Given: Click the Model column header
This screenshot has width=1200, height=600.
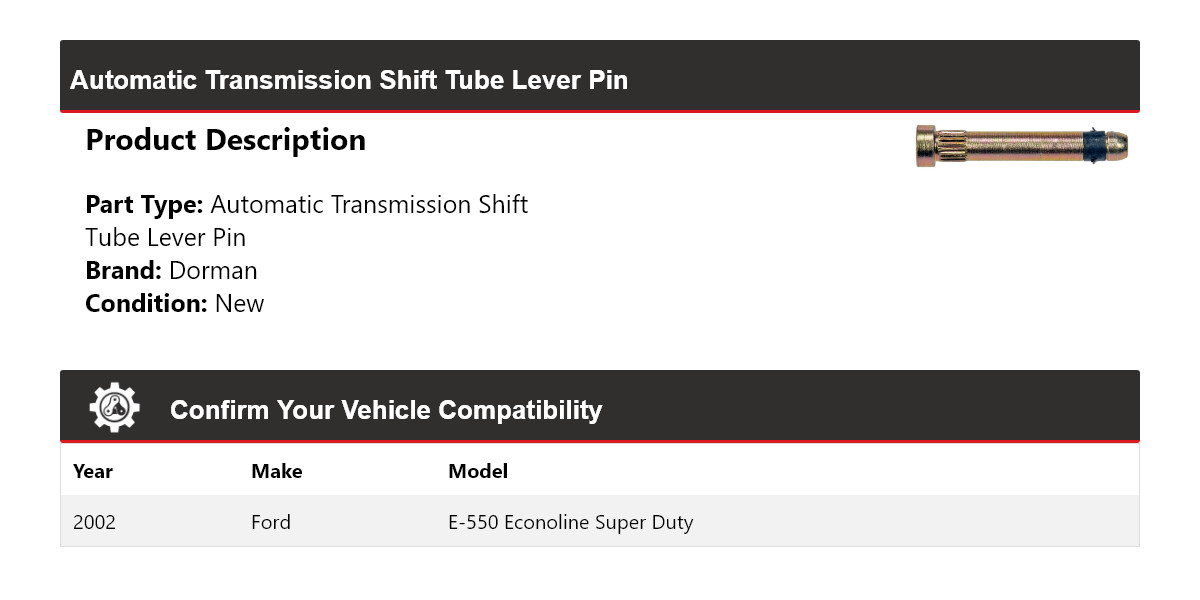Looking at the screenshot, I should pos(478,471).
